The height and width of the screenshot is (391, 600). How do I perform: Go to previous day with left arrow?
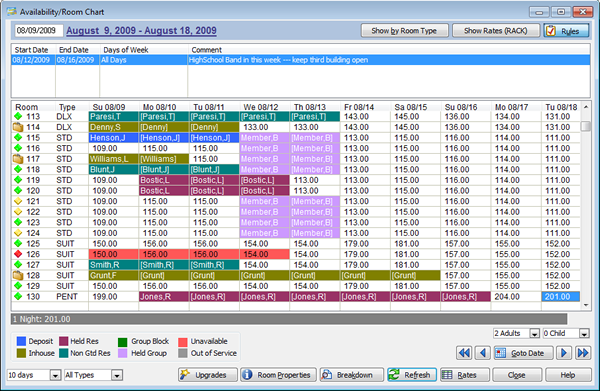click(483, 353)
